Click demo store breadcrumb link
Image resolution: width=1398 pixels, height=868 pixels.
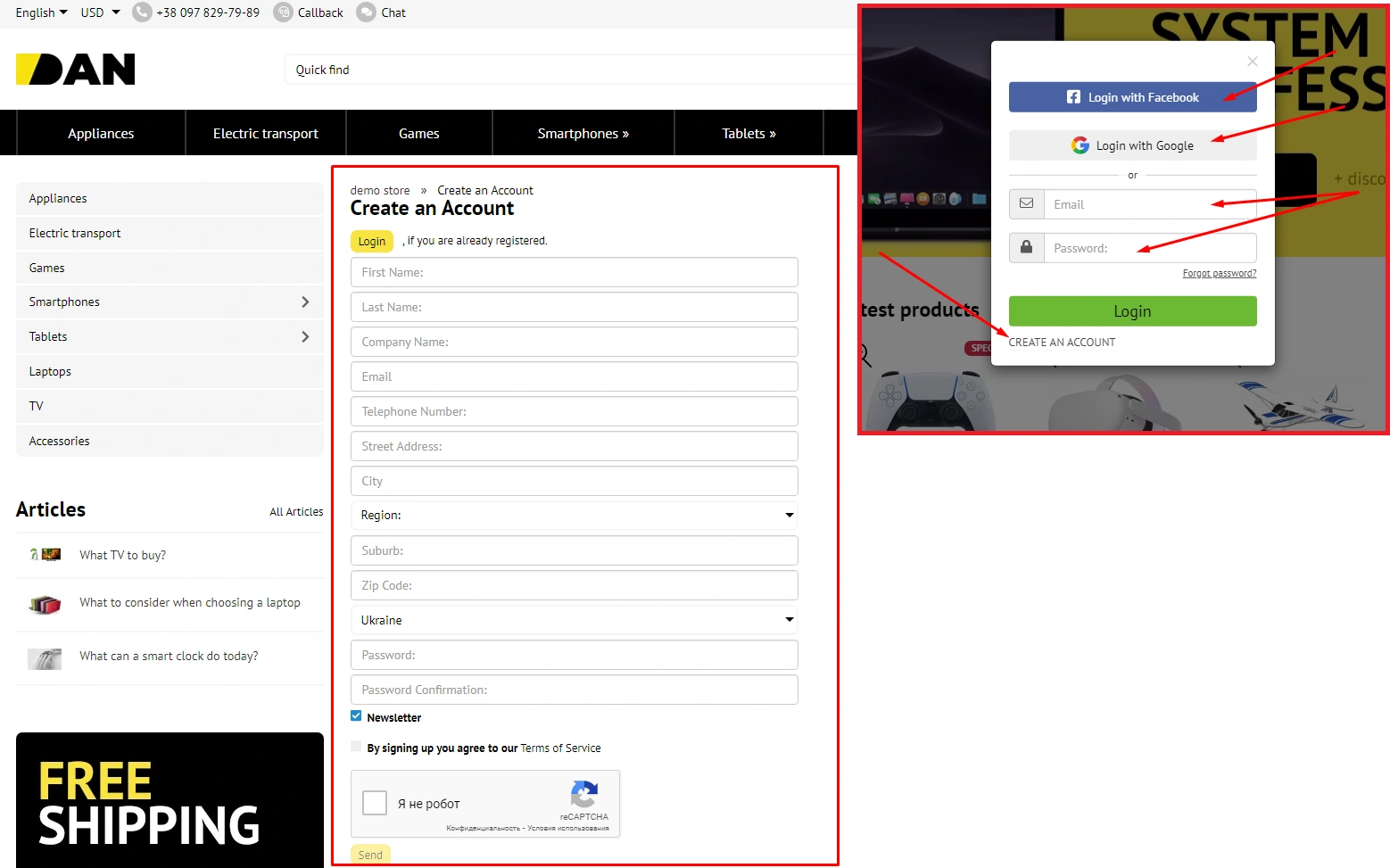click(x=380, y=191)
